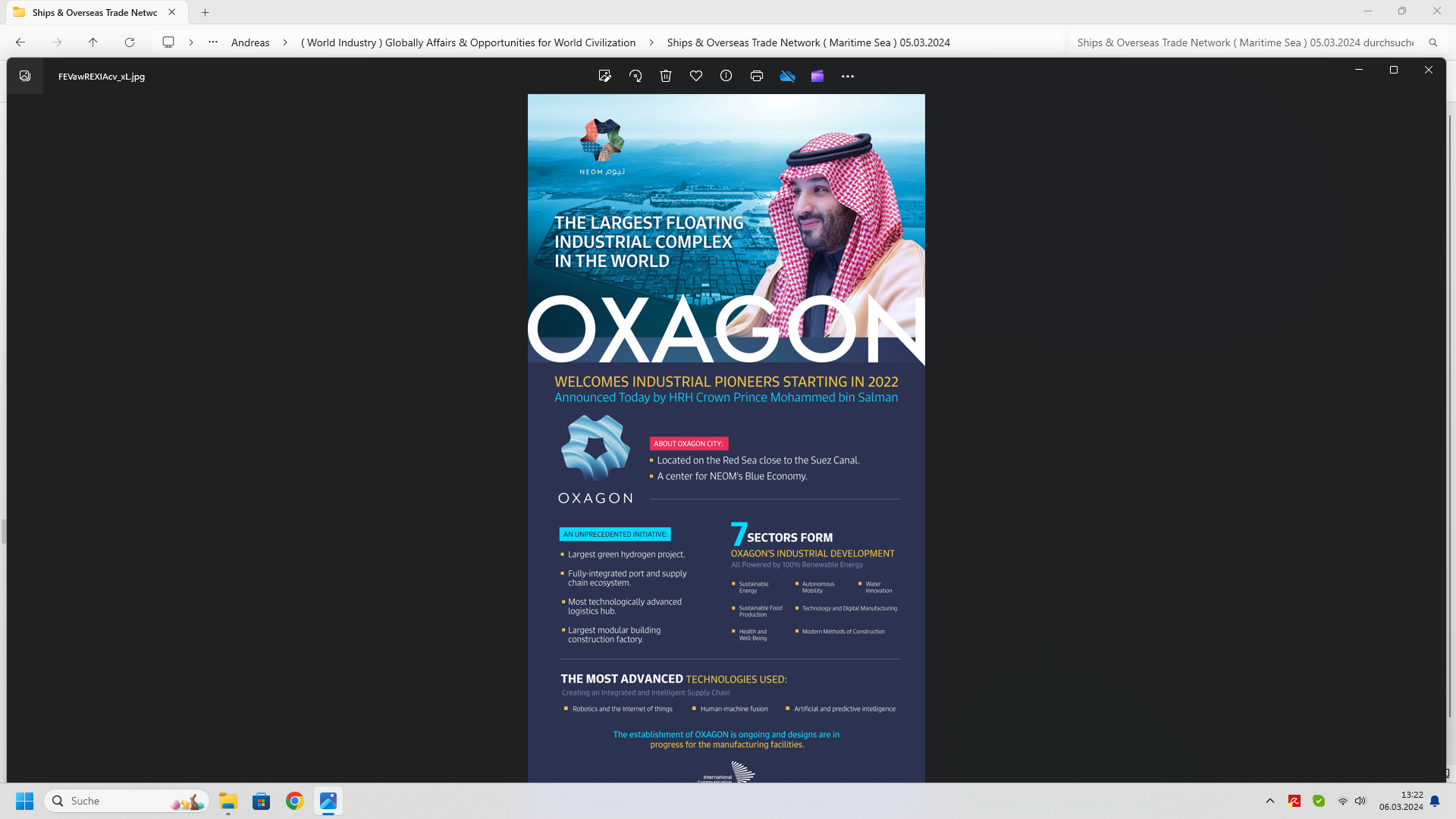Minimize the Photos viewer window
Viewport: 1456px width, 819px height.
tap(1359, 70)
